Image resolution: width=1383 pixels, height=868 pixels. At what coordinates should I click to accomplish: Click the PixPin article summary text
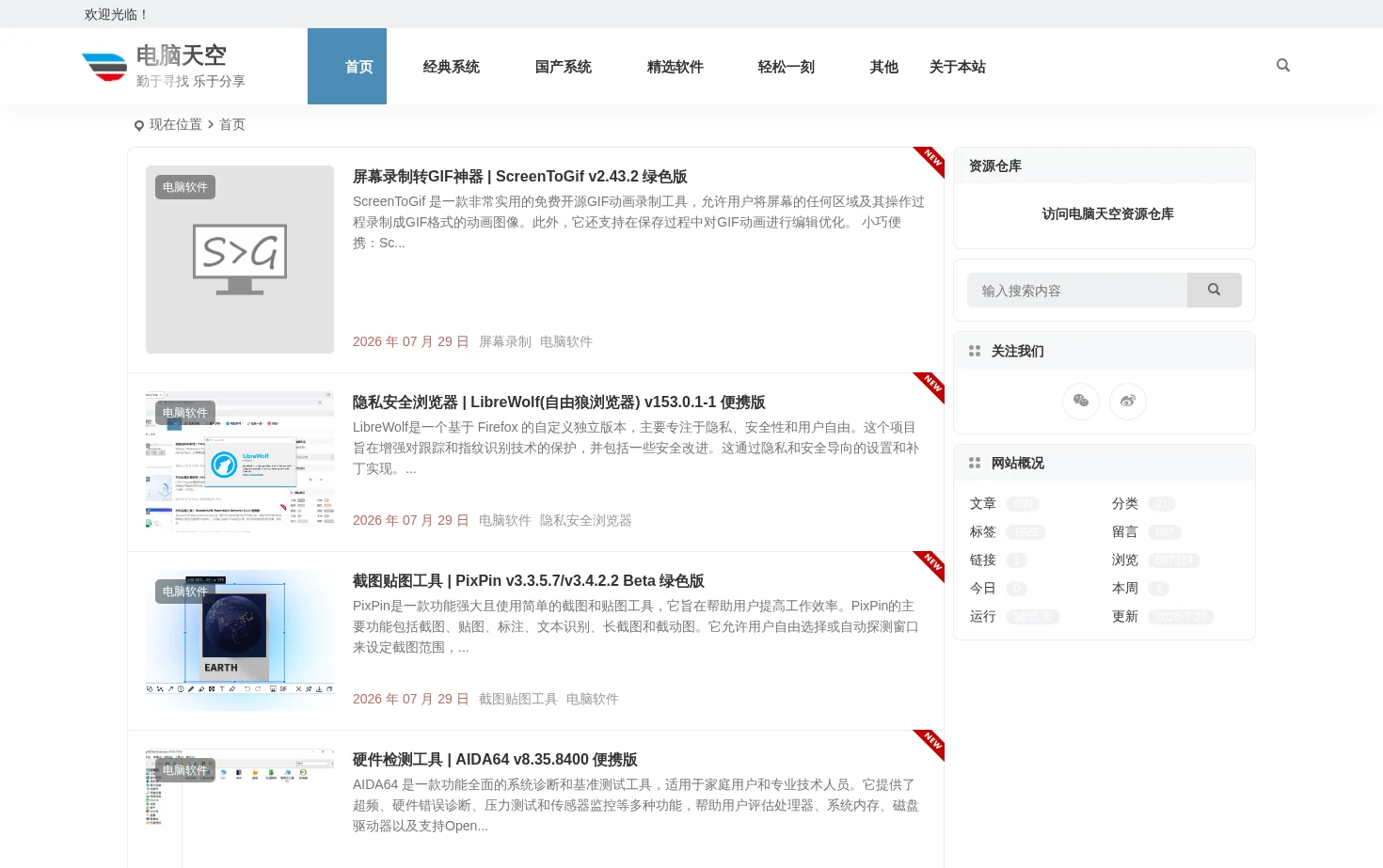pyautogui.click(x=636, y=626)
